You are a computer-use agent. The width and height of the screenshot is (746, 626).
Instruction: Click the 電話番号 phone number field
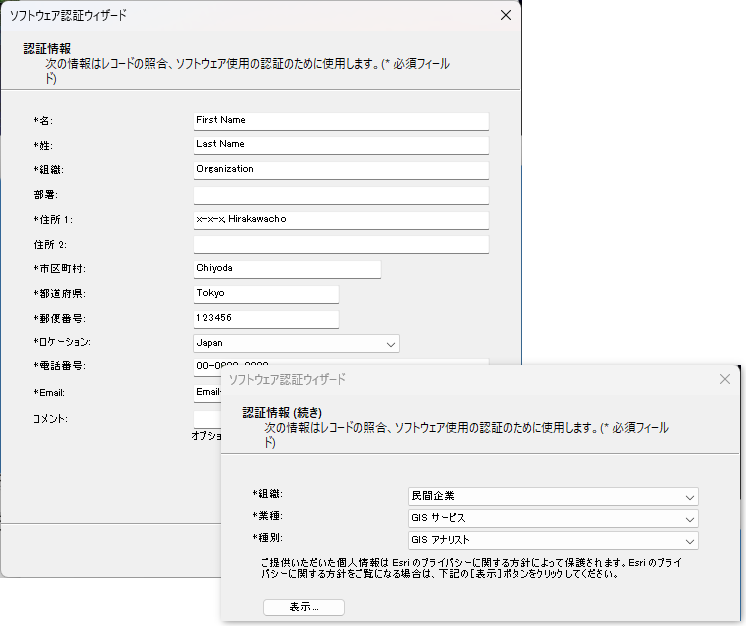[206, 364]
